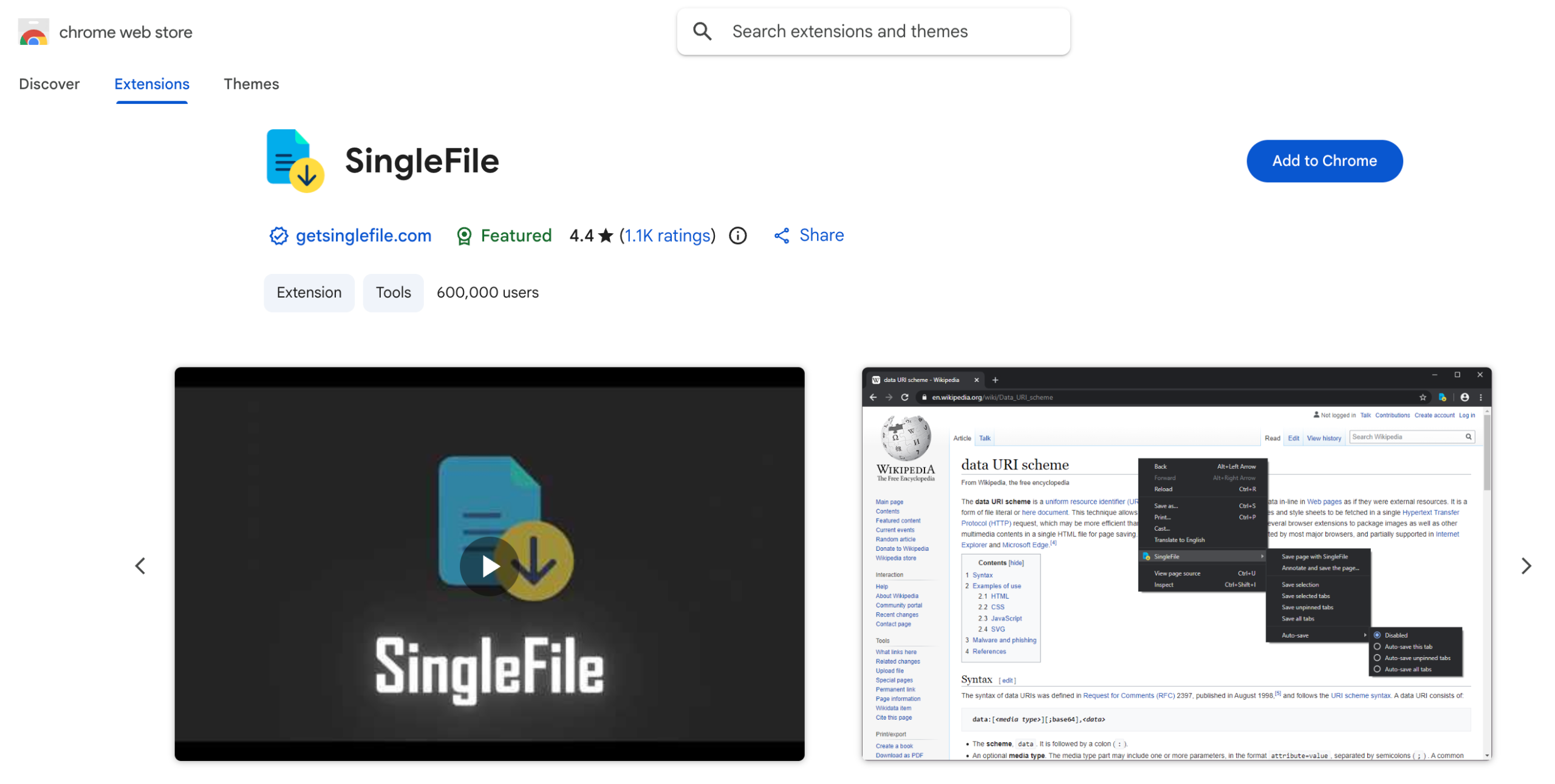Image resolution: width=1555 pixels, height=784 pixels.
Task: Click the magnifier icon in search bar
Action: point(702,32)
